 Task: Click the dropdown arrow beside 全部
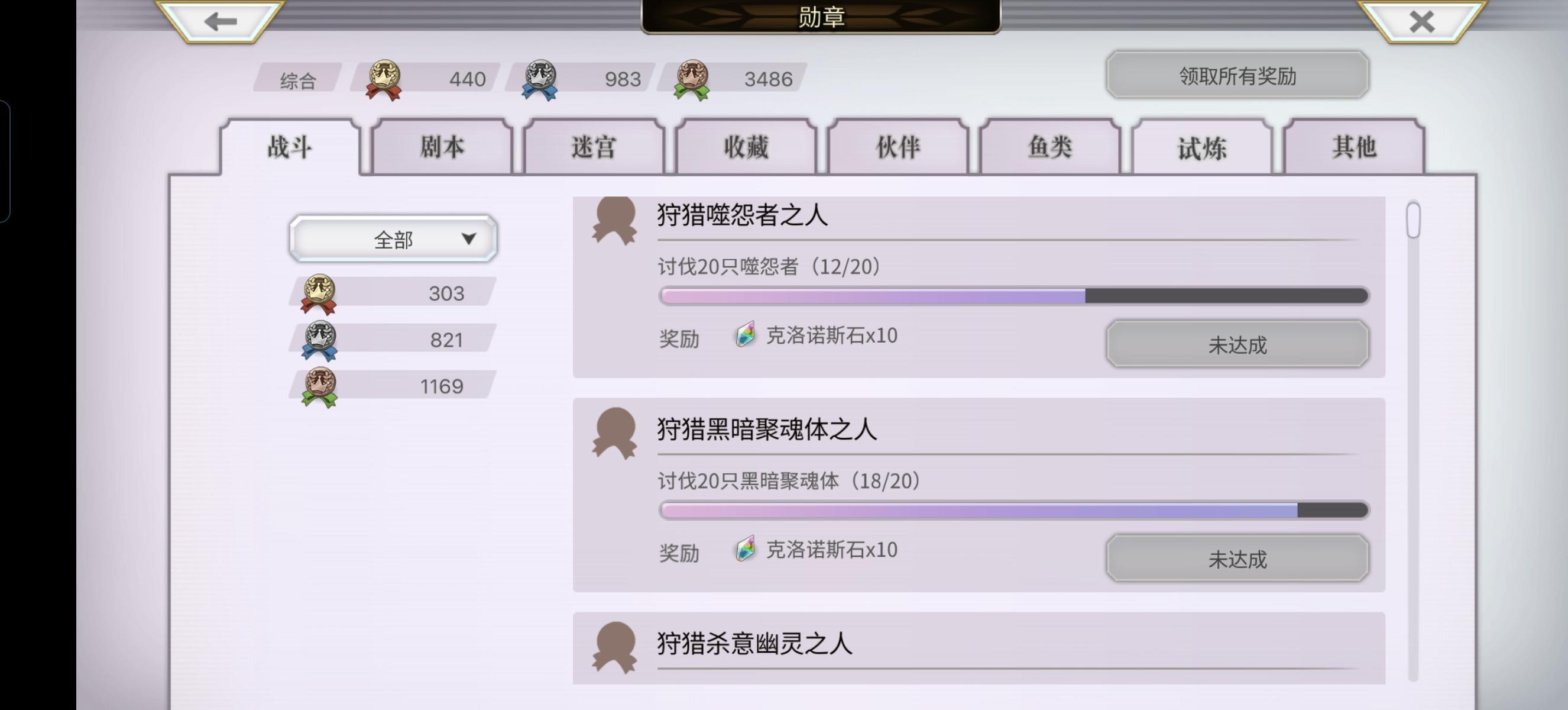468,238
